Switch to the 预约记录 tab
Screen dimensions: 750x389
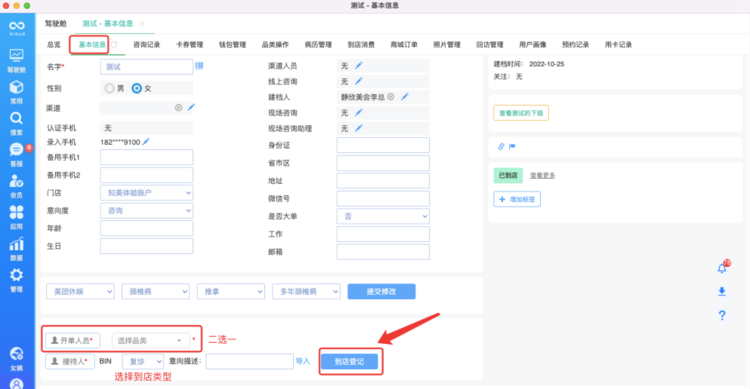pos(575,44)
